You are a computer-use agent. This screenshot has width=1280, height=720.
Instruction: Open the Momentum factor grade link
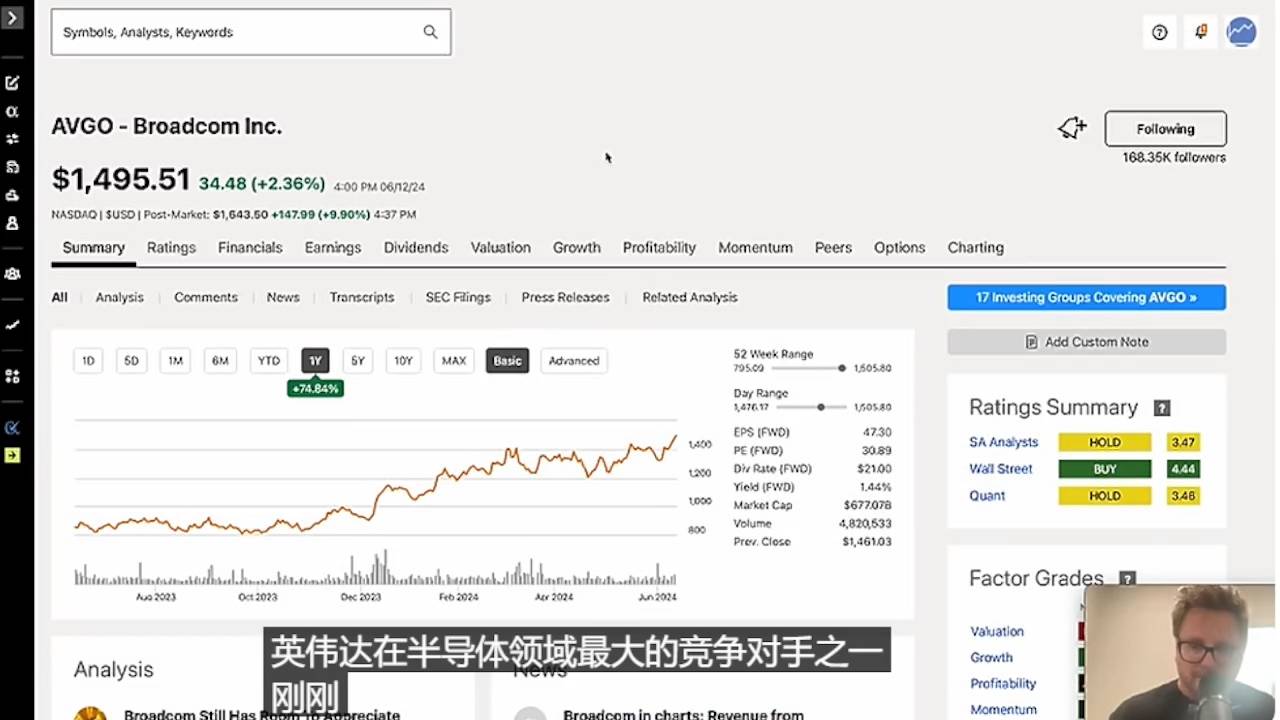point(1003,710)
